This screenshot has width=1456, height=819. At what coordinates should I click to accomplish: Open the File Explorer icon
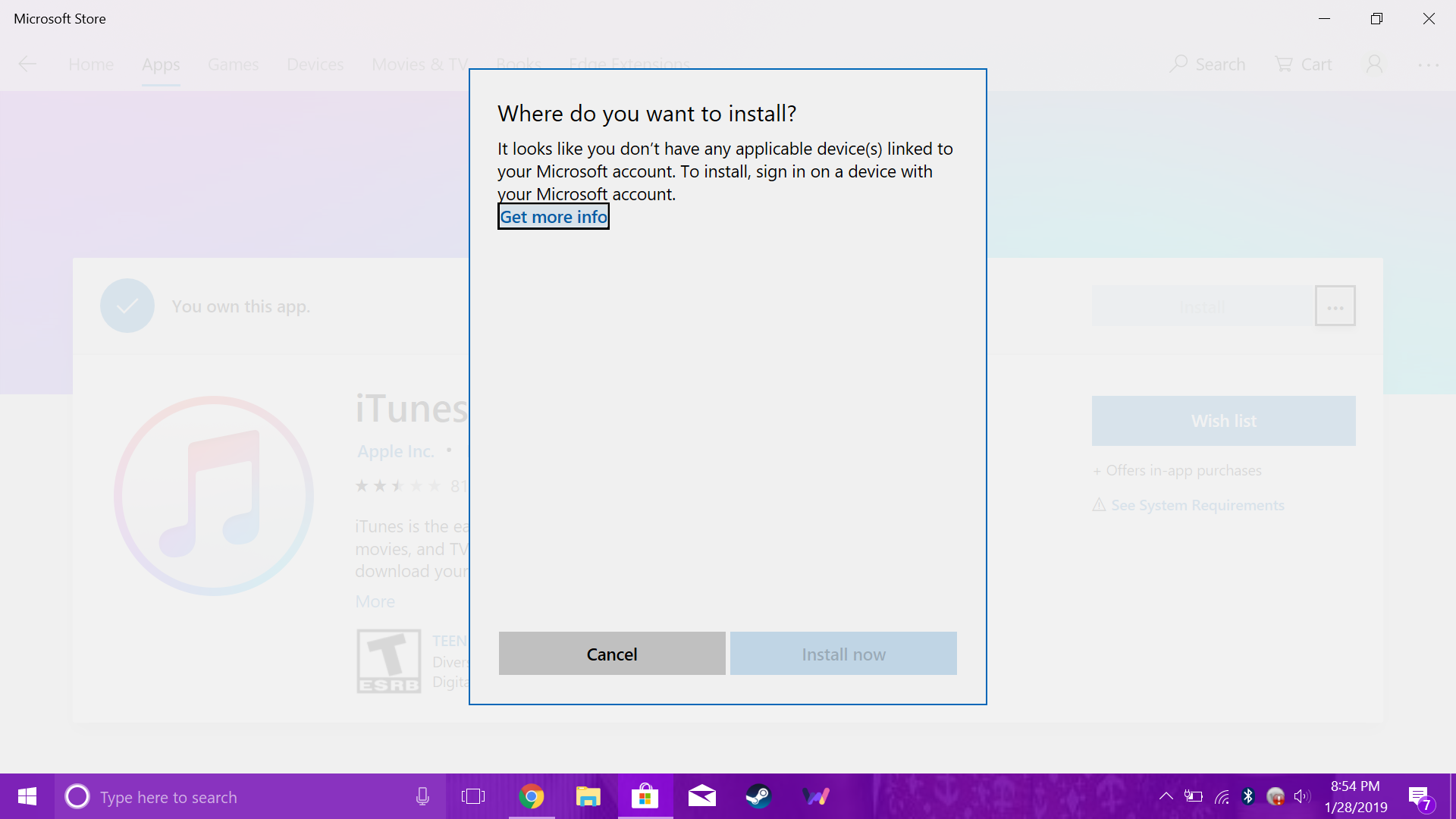point(588,796)
